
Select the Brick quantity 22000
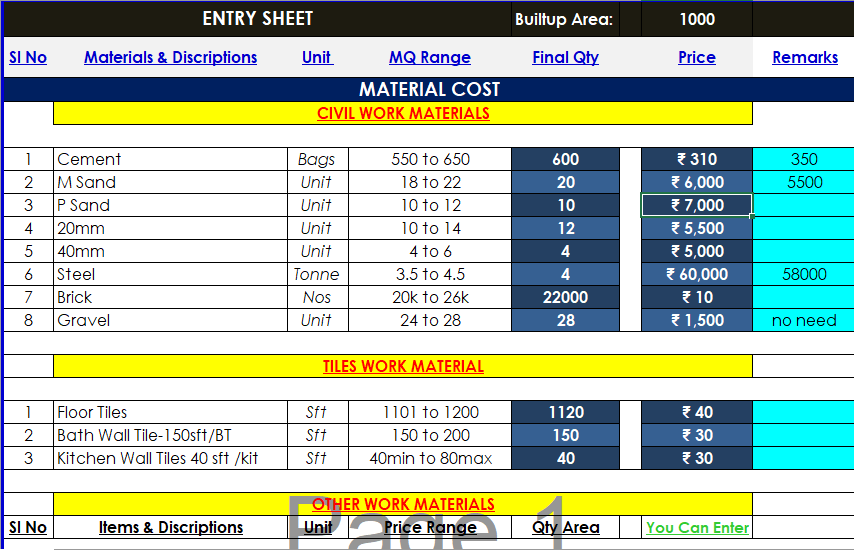click(565, 297)
